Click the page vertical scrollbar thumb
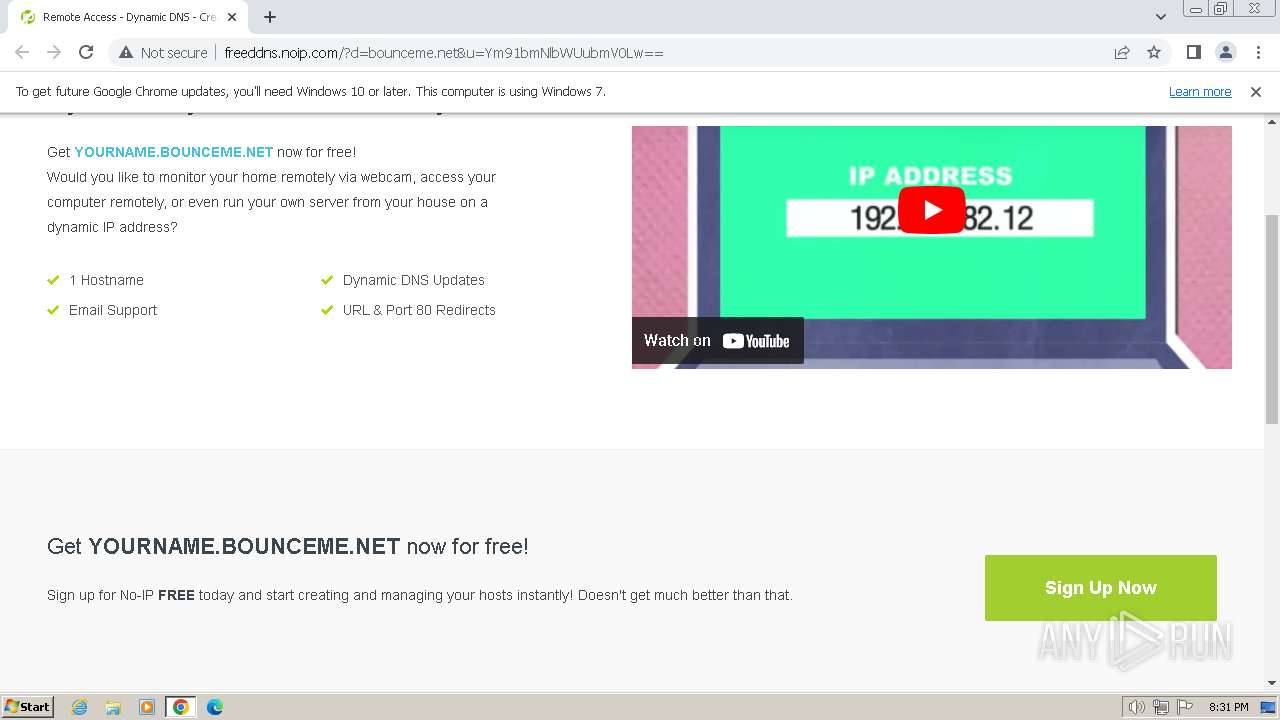Viewport: 1280px width, 720px height. [x=1272, y=320]
